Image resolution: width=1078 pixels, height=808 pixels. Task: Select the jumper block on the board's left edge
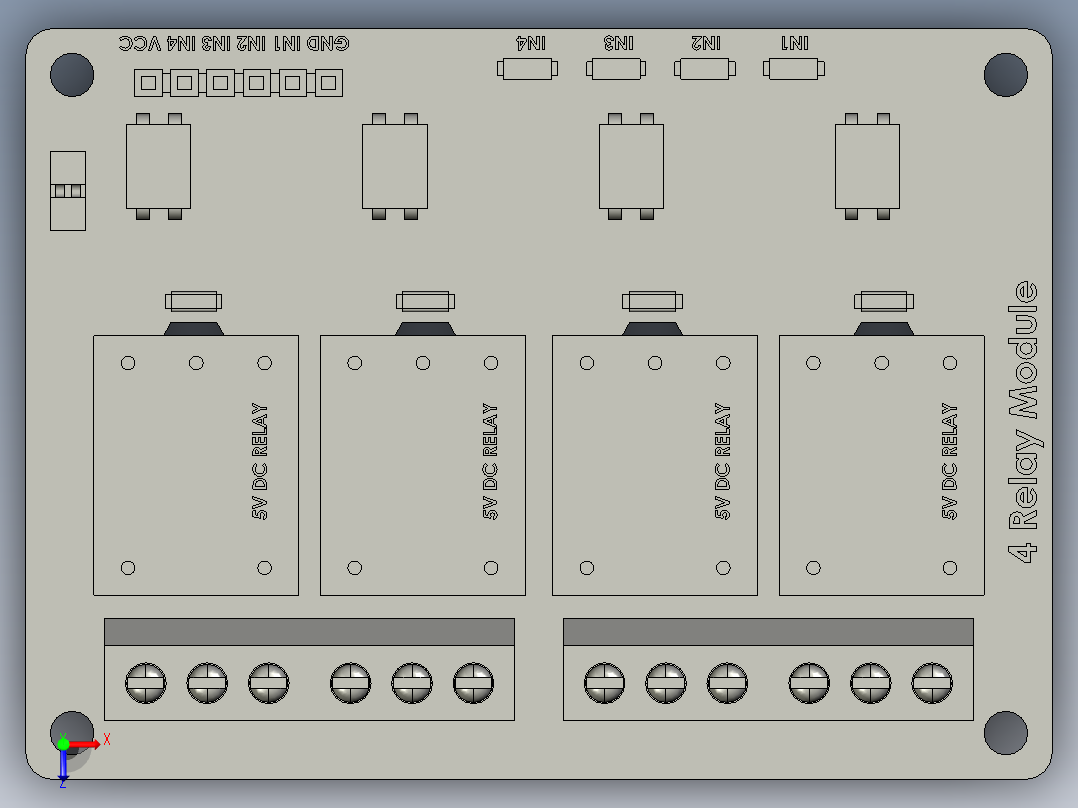click(x=68, y=191)
